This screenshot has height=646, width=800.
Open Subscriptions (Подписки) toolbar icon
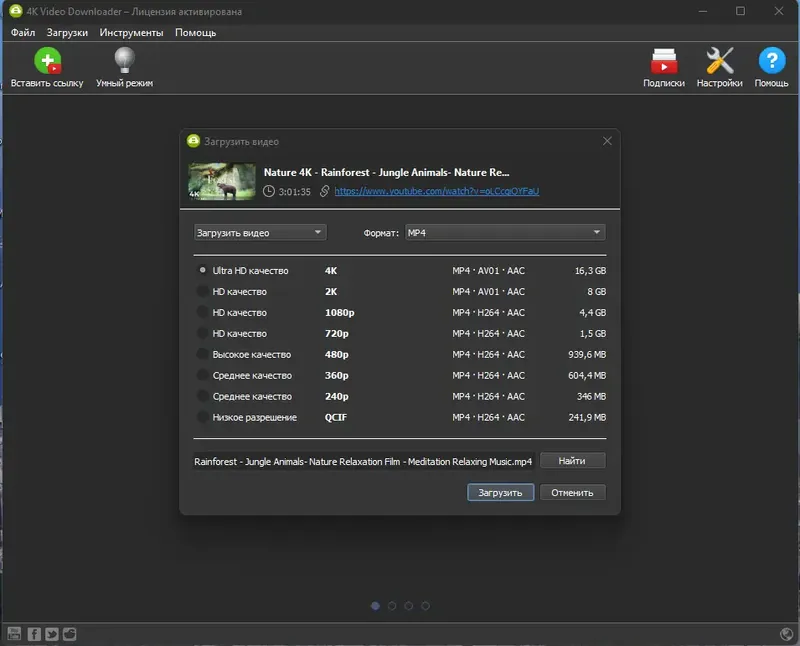point(664,61)
